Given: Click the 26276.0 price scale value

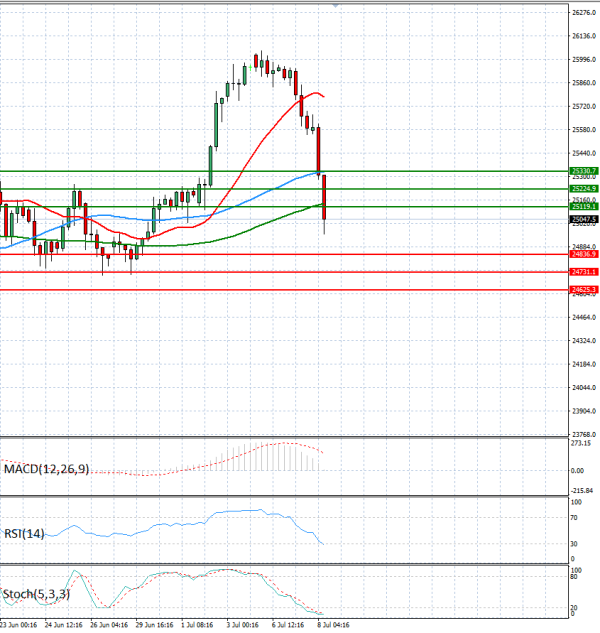Looking at the screenshot, I should click(x=584, y=13).
